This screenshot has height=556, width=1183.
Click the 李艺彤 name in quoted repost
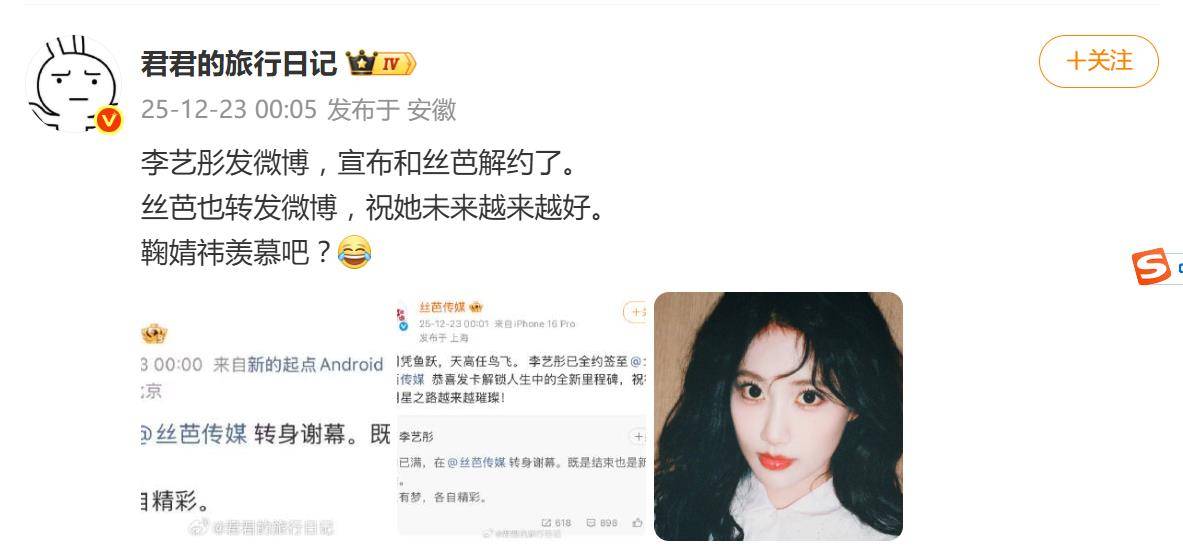[416, 437]
